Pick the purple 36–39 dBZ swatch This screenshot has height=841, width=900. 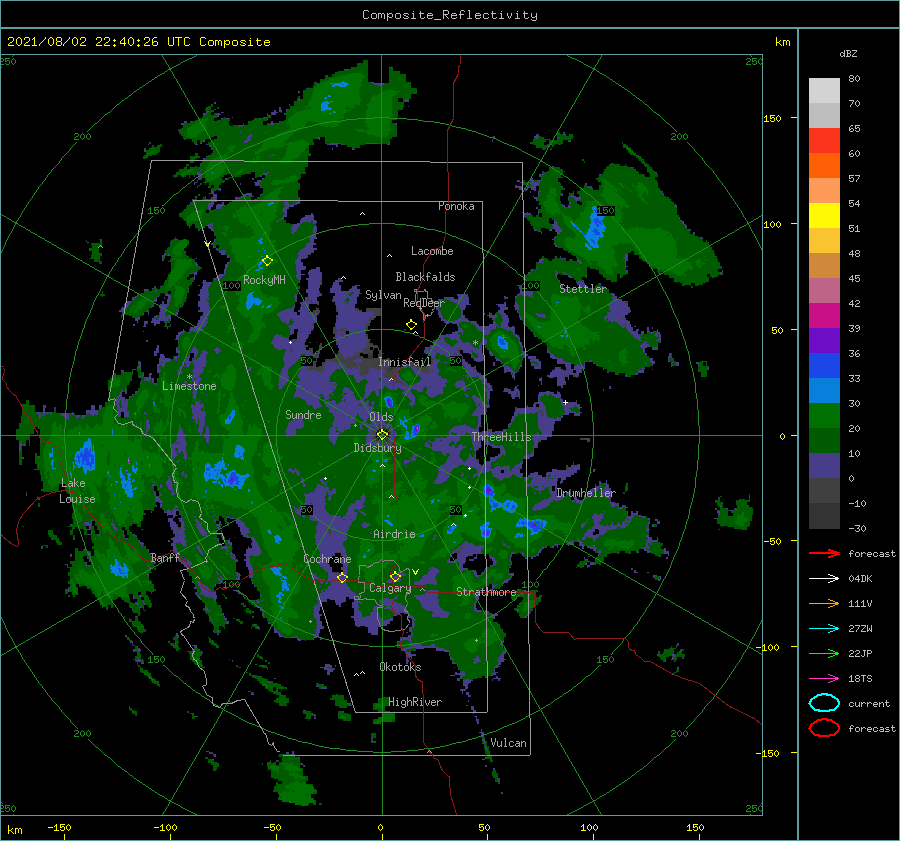tap(824, 340)
